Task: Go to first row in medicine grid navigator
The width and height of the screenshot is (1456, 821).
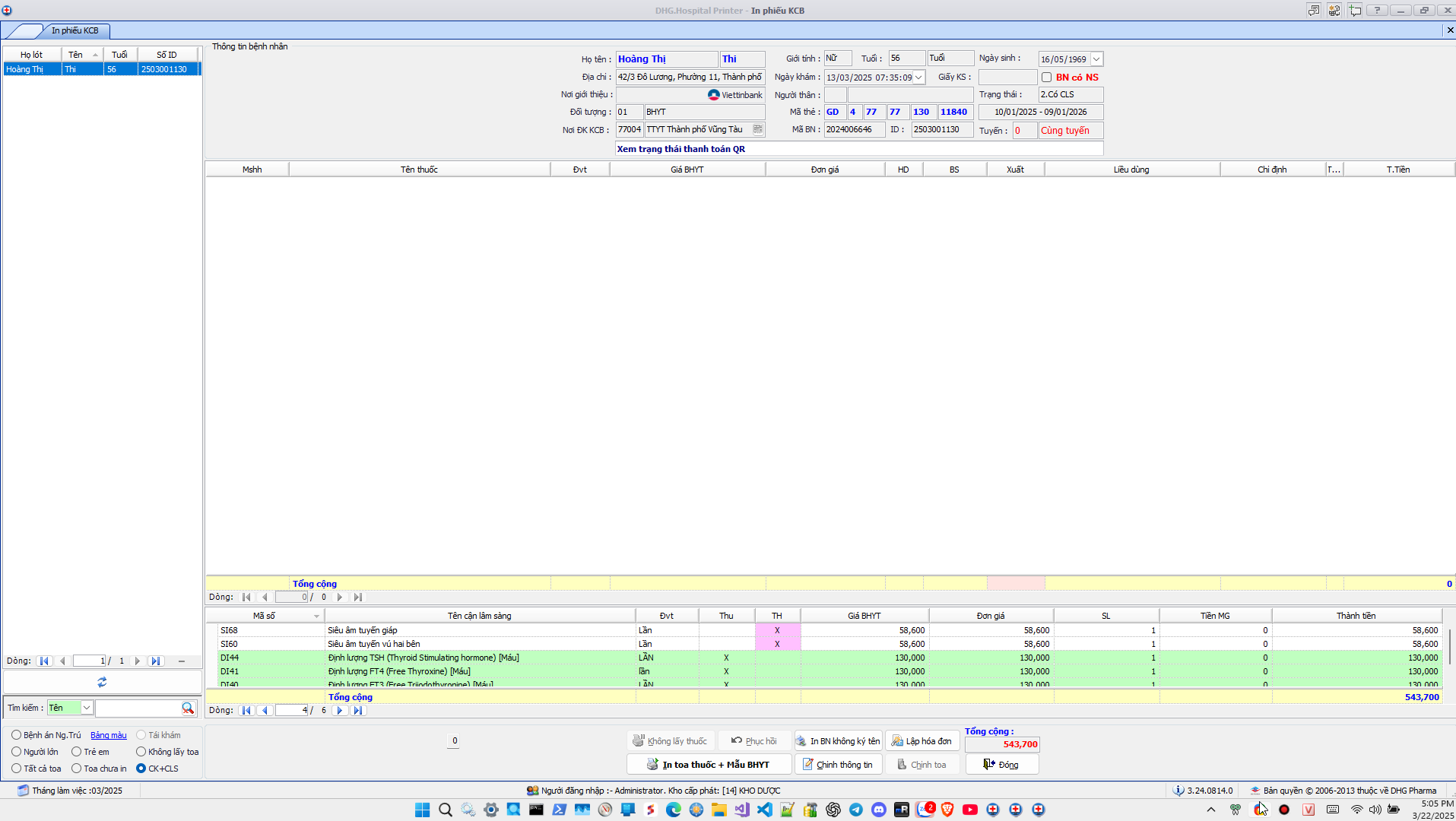Action: point(246,598)
